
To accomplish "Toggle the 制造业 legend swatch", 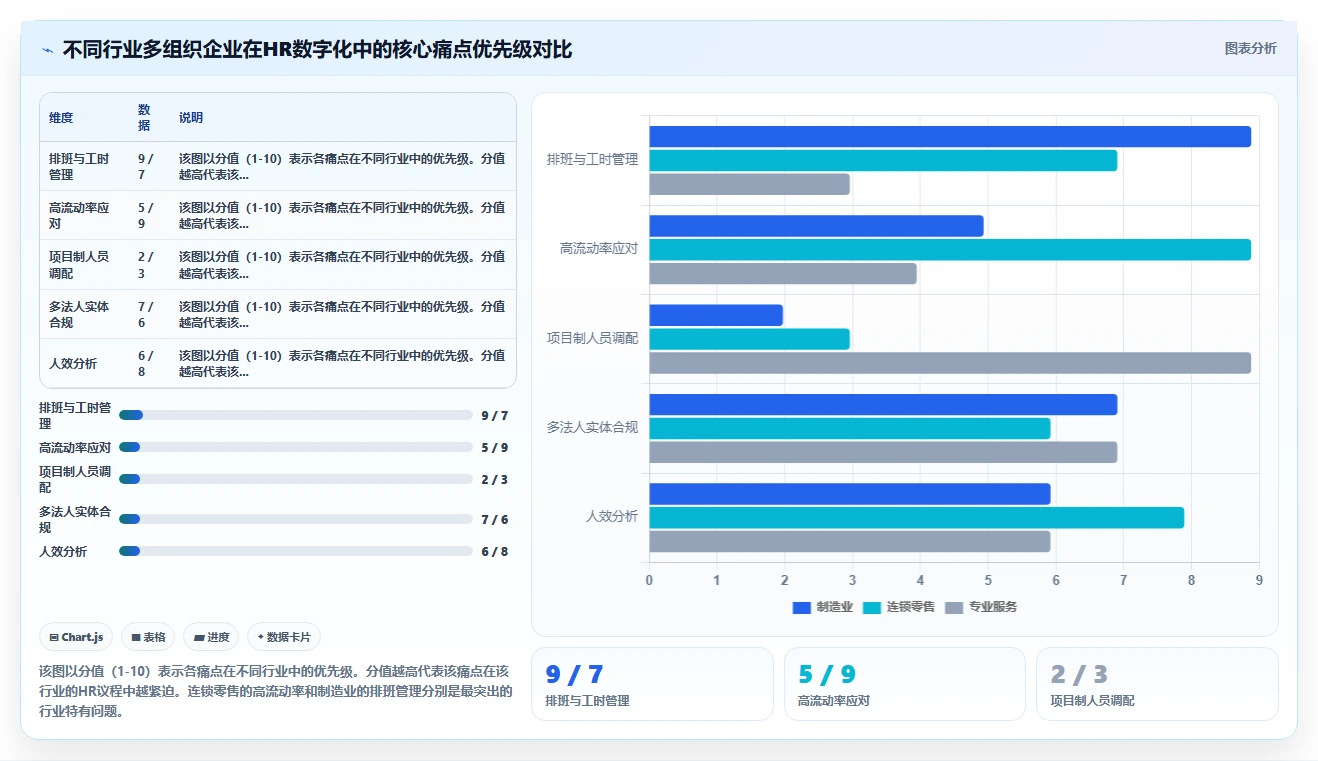I will click(801, 607).
